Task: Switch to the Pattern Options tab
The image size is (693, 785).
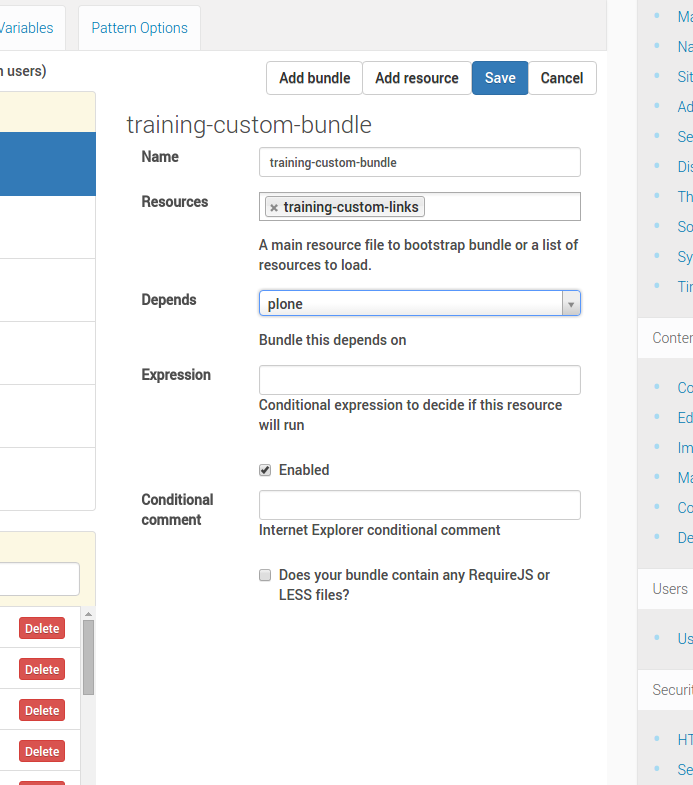Action: point(139,28)
